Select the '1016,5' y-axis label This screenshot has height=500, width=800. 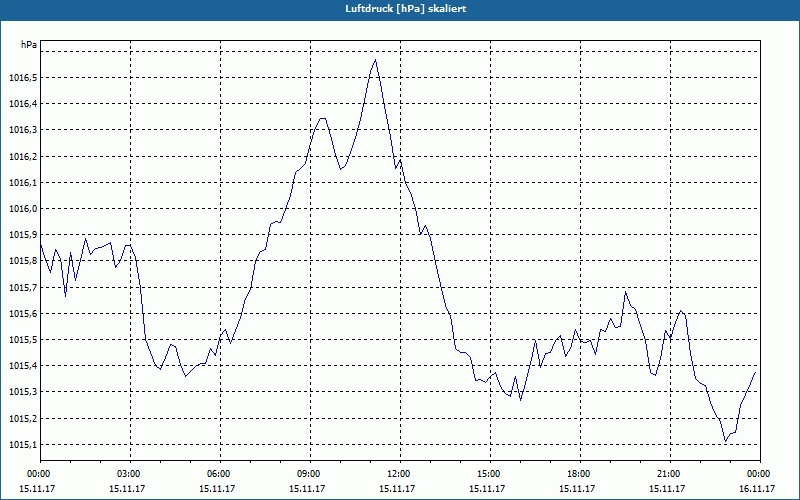tap(23, 78)
